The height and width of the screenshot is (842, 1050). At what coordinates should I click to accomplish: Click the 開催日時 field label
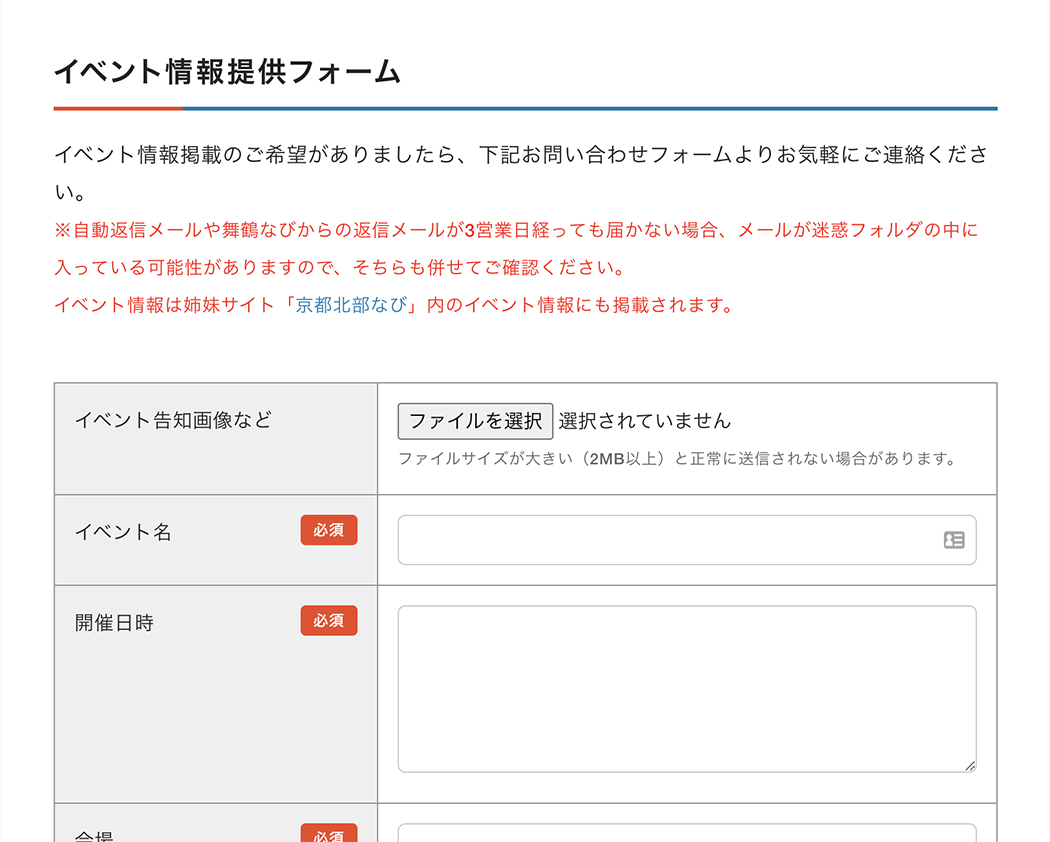coord(114,623)
